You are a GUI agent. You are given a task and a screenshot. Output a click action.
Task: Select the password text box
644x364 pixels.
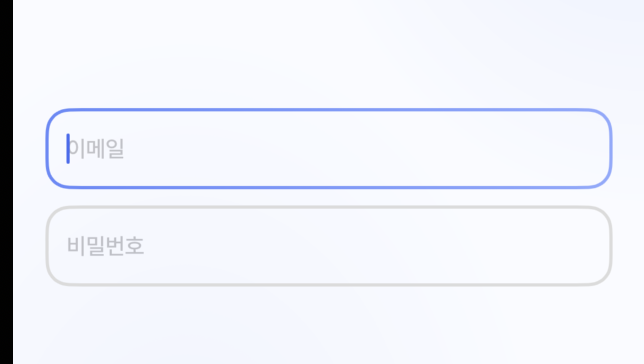pyautogui.click(x=329, y=246)
